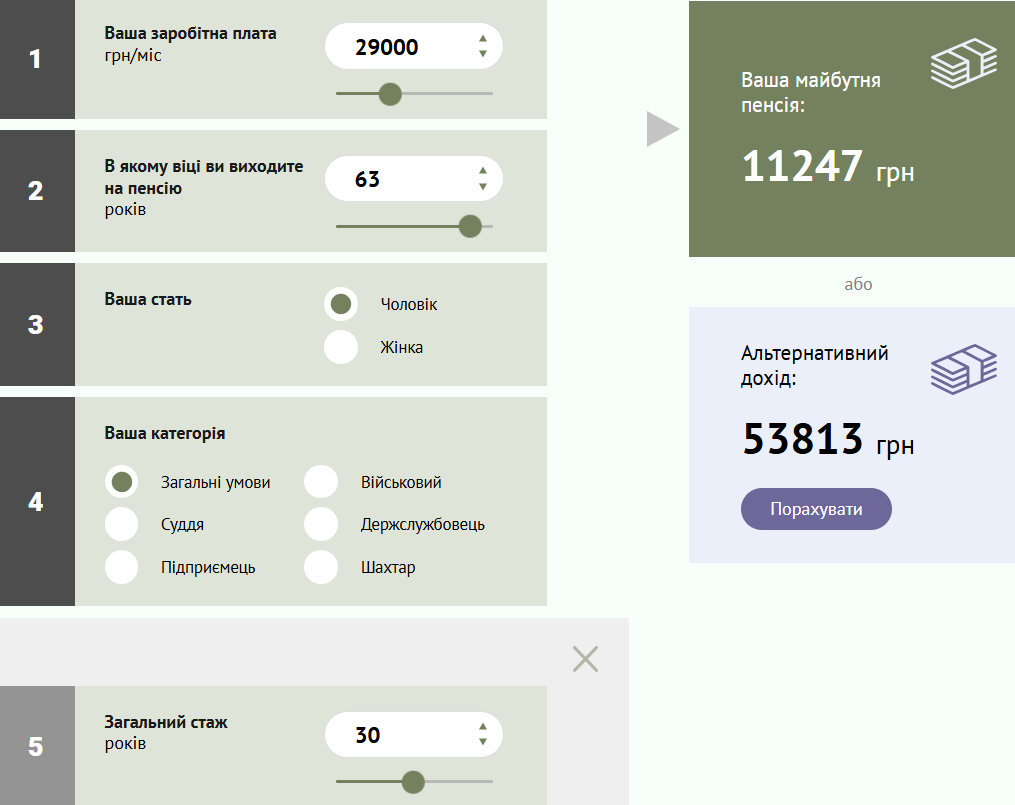Close the additional section with X icon

click(585, 658)
